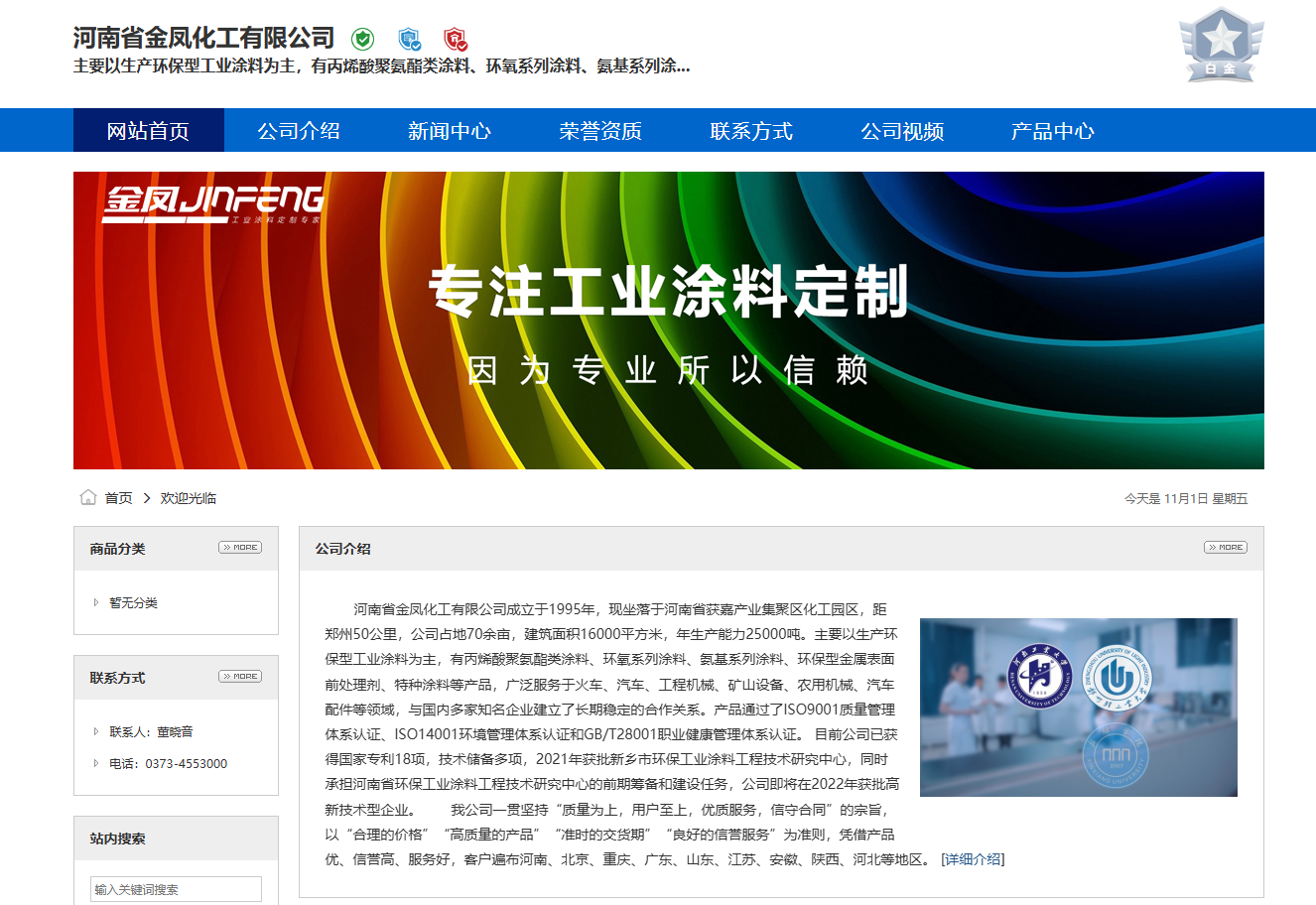The image size is (1316, 905).
Task: Focus the 输入关键词搜索 search field
Action: [x=176, y=889]
